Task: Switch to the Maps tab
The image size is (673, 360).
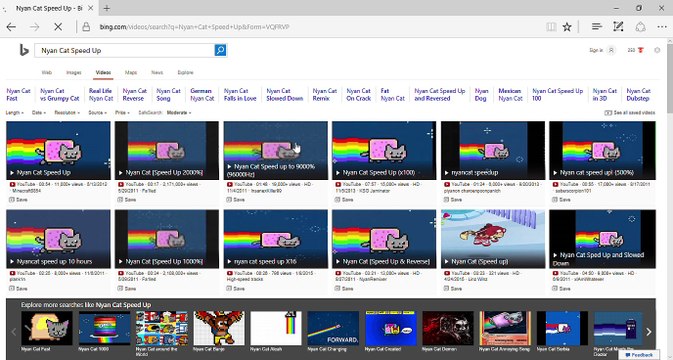Action: [131, 73]
